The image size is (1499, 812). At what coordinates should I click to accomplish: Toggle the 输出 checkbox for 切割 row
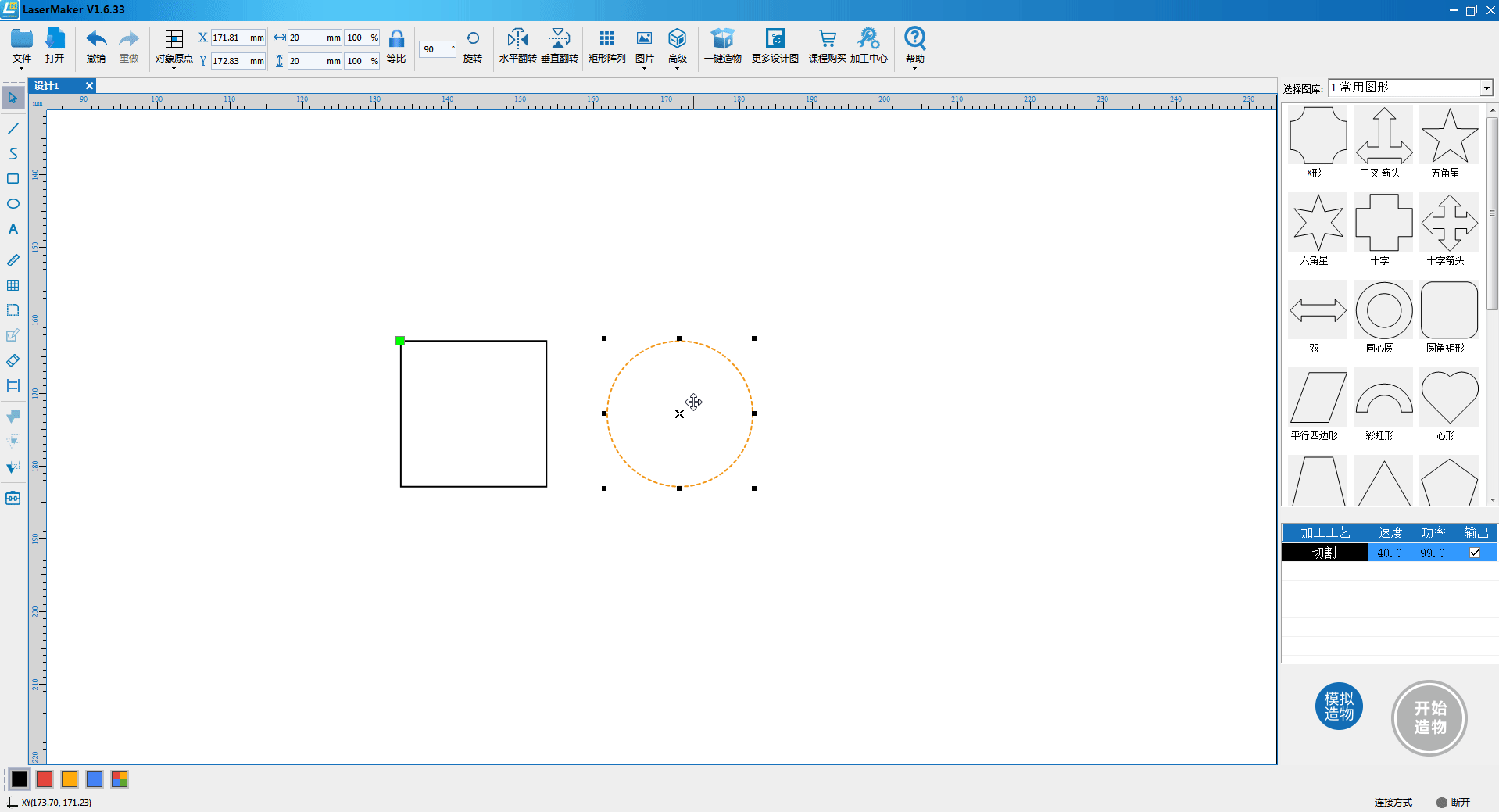click(1475, 553)
